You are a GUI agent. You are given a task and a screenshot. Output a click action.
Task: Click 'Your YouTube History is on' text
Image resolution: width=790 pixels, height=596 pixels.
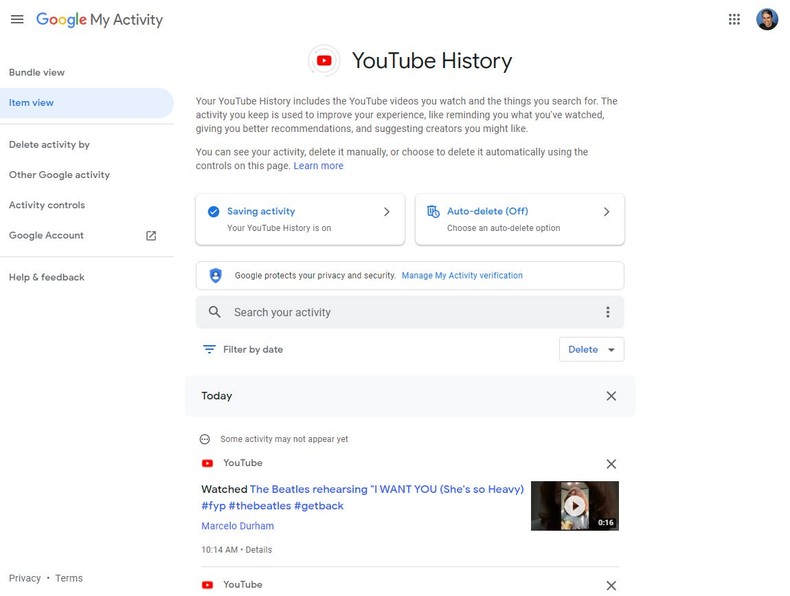[x=279, y=228]
